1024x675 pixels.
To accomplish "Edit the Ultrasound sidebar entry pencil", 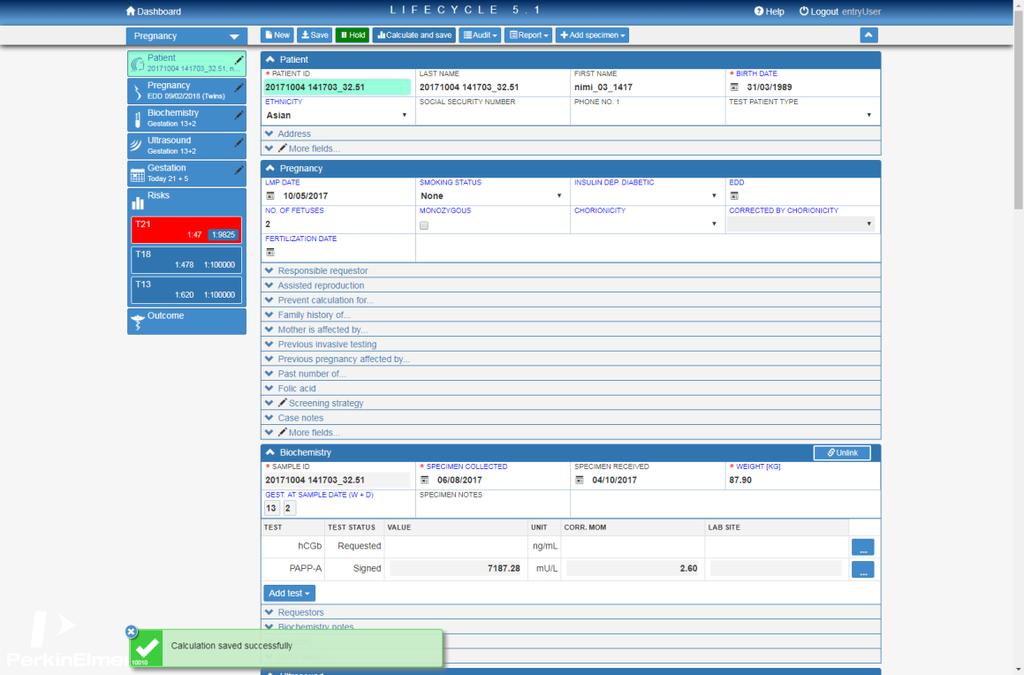I will click(x=239, y=142).
